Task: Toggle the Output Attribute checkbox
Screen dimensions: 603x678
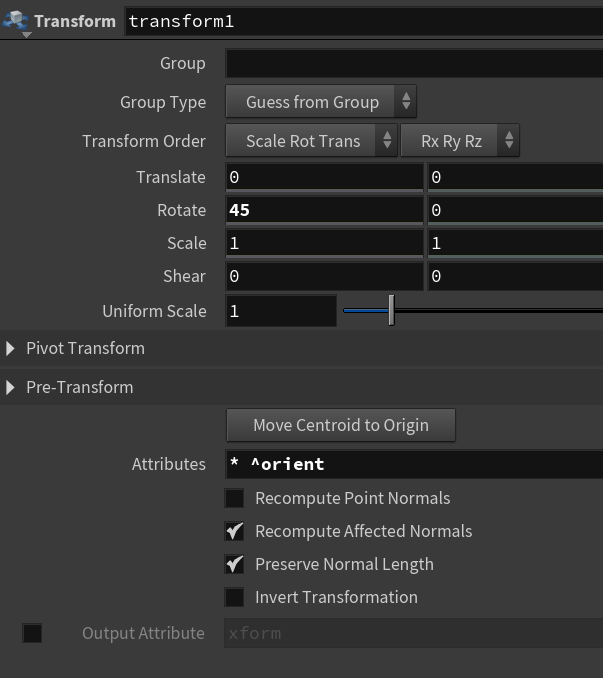Action: pos(32,633)
